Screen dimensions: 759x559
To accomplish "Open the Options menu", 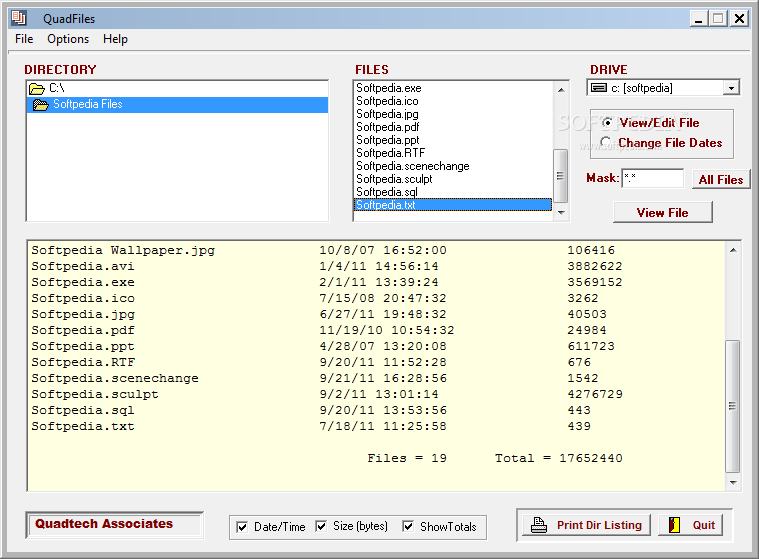I will coord(68,39).
